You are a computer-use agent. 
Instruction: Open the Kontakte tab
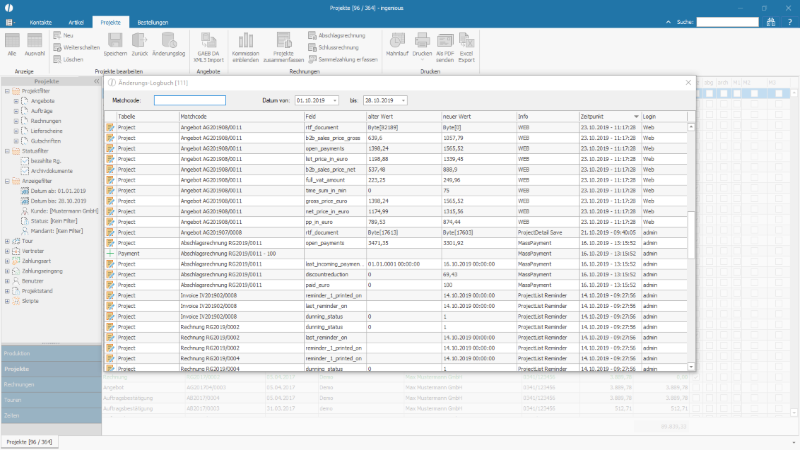click(41, 22)
